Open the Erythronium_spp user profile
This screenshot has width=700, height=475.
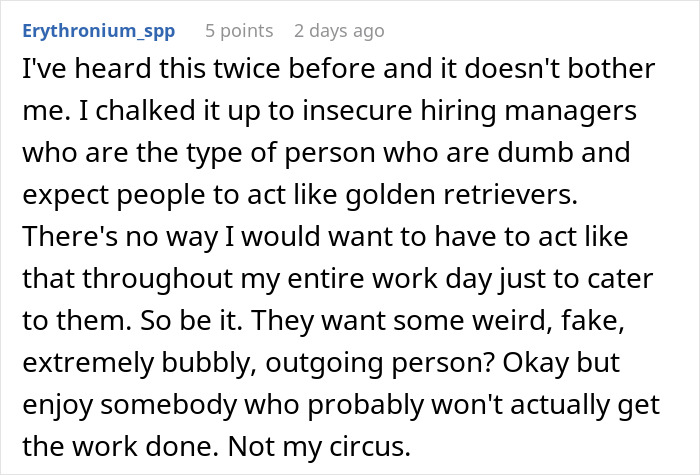pyautogui.click(x=97, y=31)
